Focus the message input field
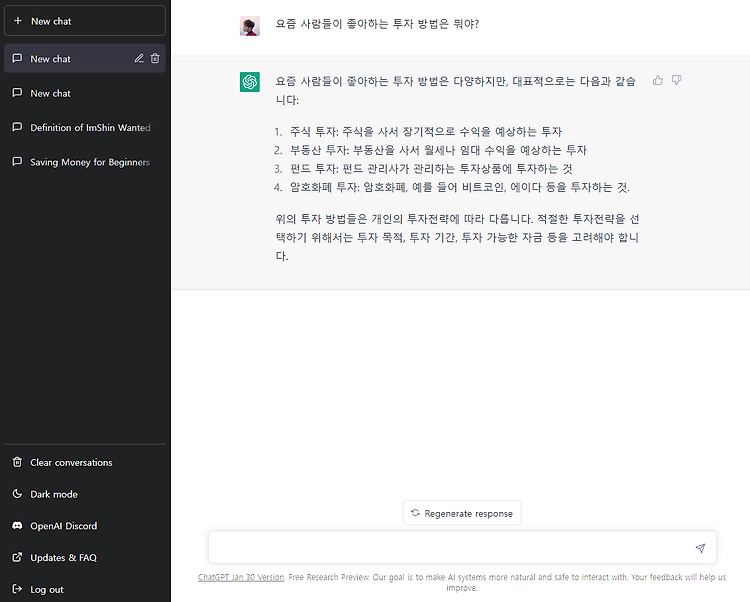The image size is (750, 602). [x=462, y=547]
